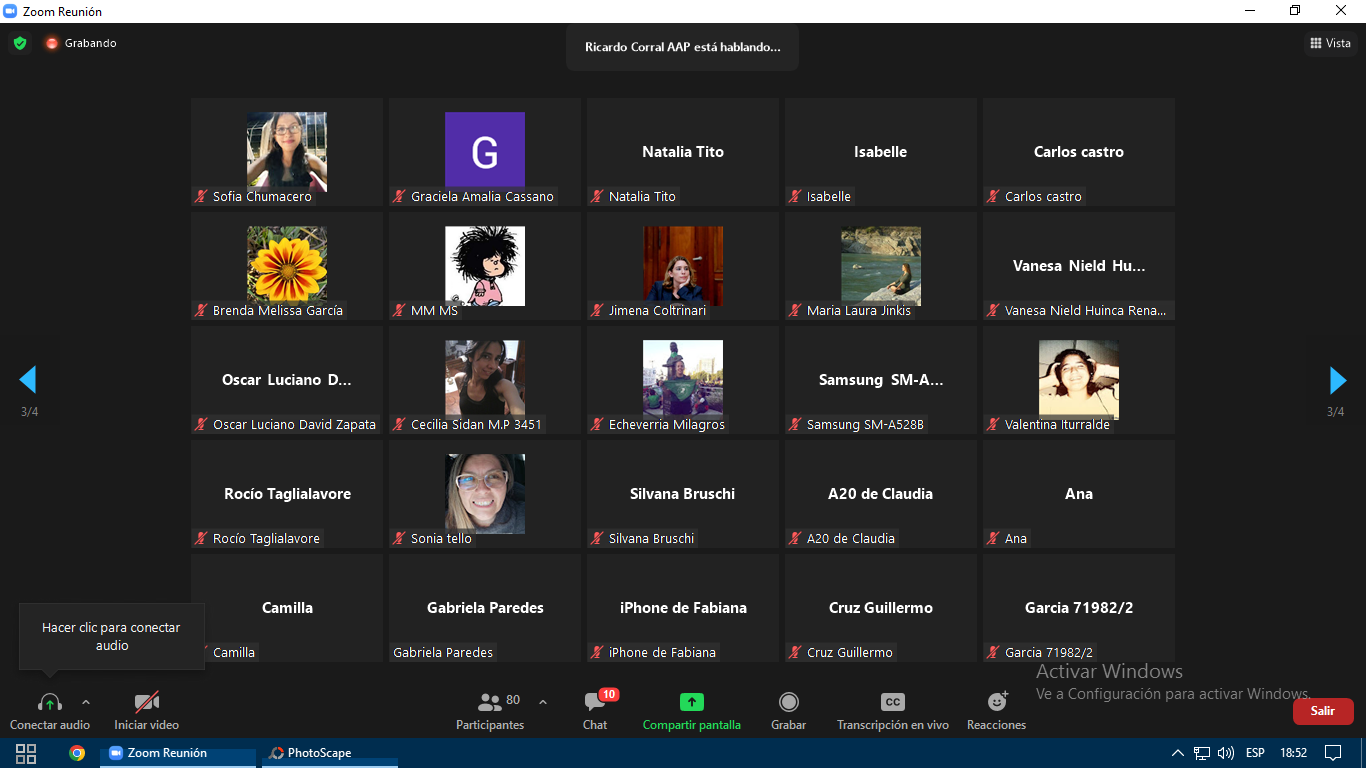Screen dimensions: 1366x768
Task: Click Carlos castro's muted microphone icon
Action: (x=993, y=197)
